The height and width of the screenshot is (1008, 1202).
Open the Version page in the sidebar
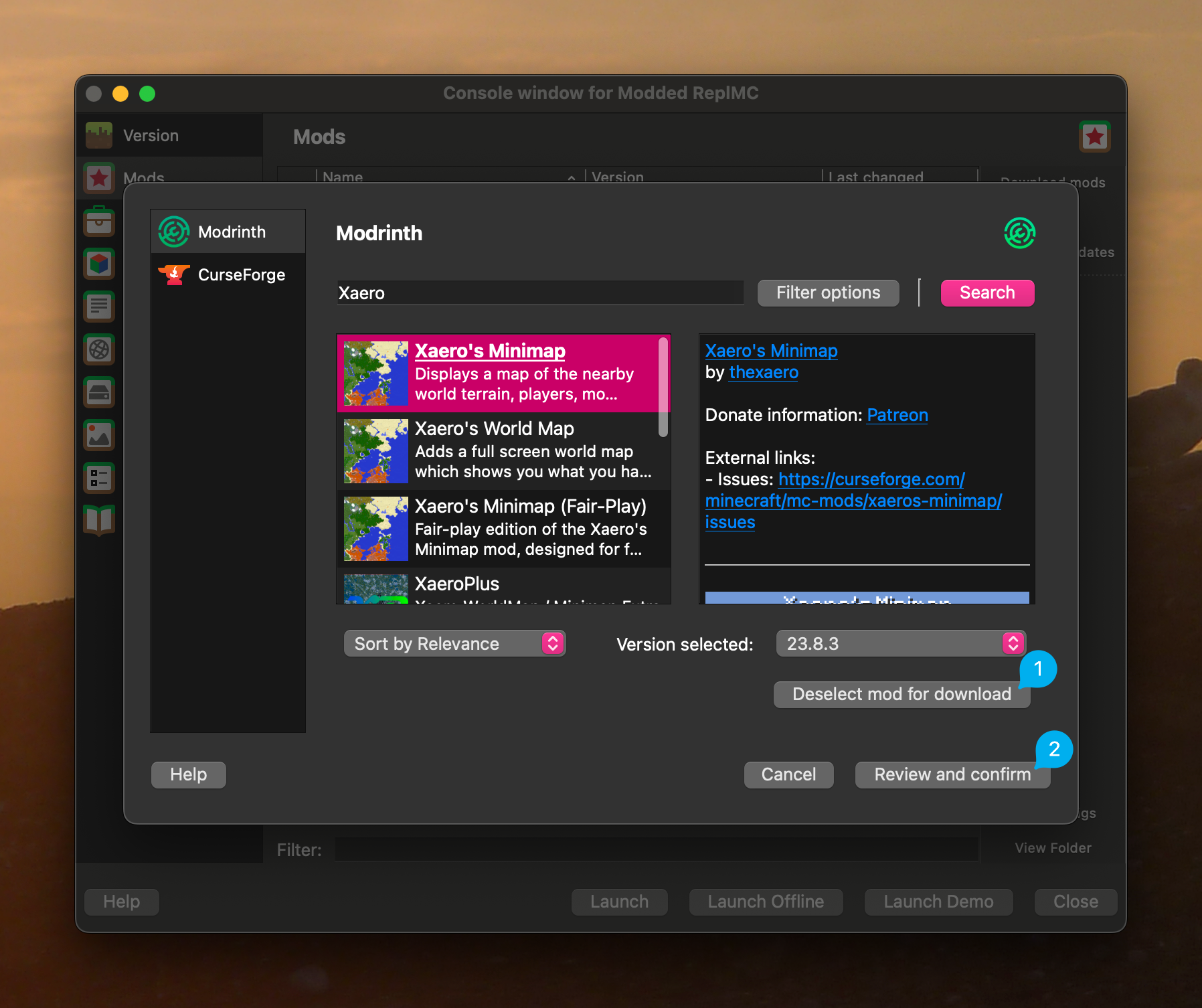[x=169, y=136]
